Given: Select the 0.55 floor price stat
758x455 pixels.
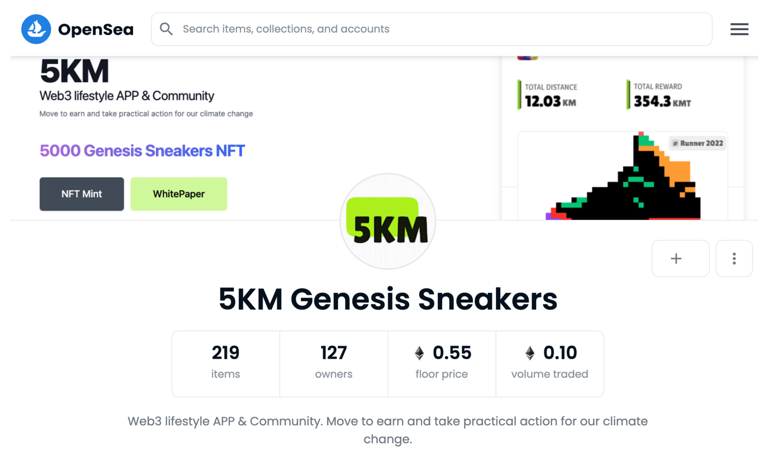Looking at the screenshot, I should click(x=442, y=364).
